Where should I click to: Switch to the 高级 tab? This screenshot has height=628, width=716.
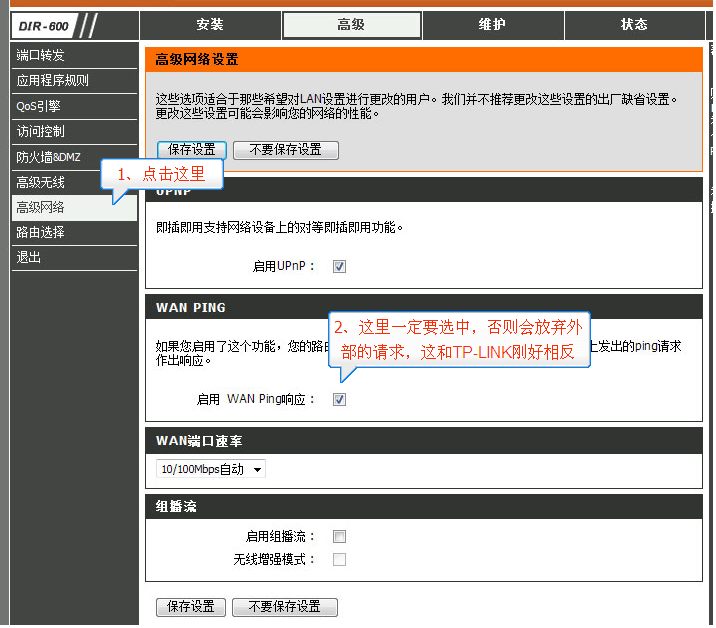coord(352,25)
